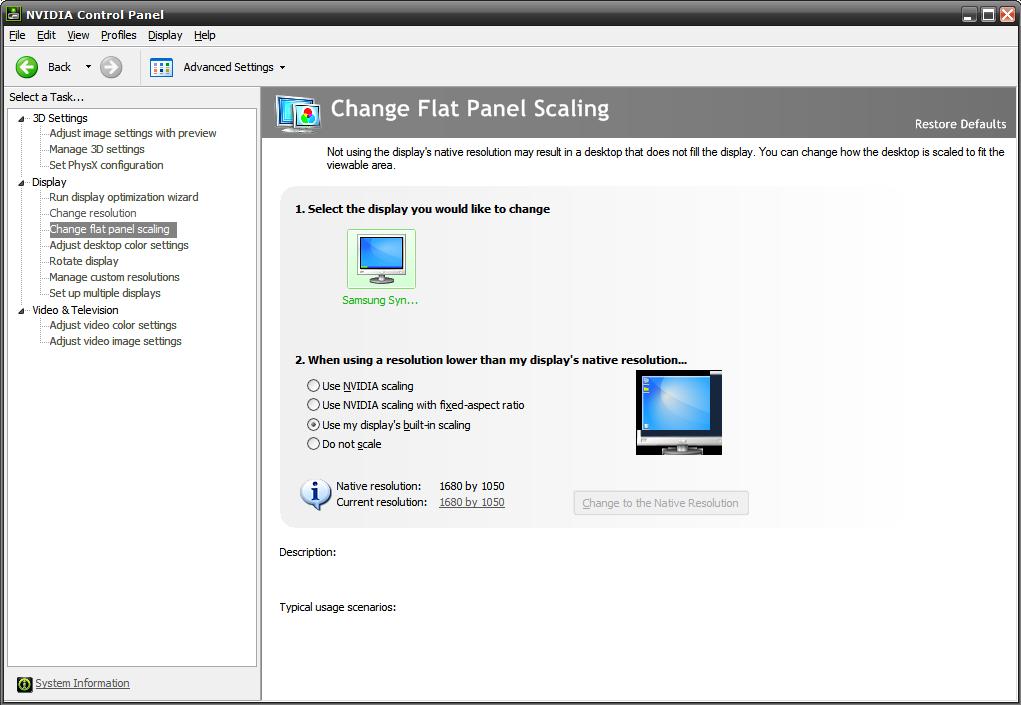Click the Back button label
The height and width of the screenshot is (705, 1021).
point(59,67)
